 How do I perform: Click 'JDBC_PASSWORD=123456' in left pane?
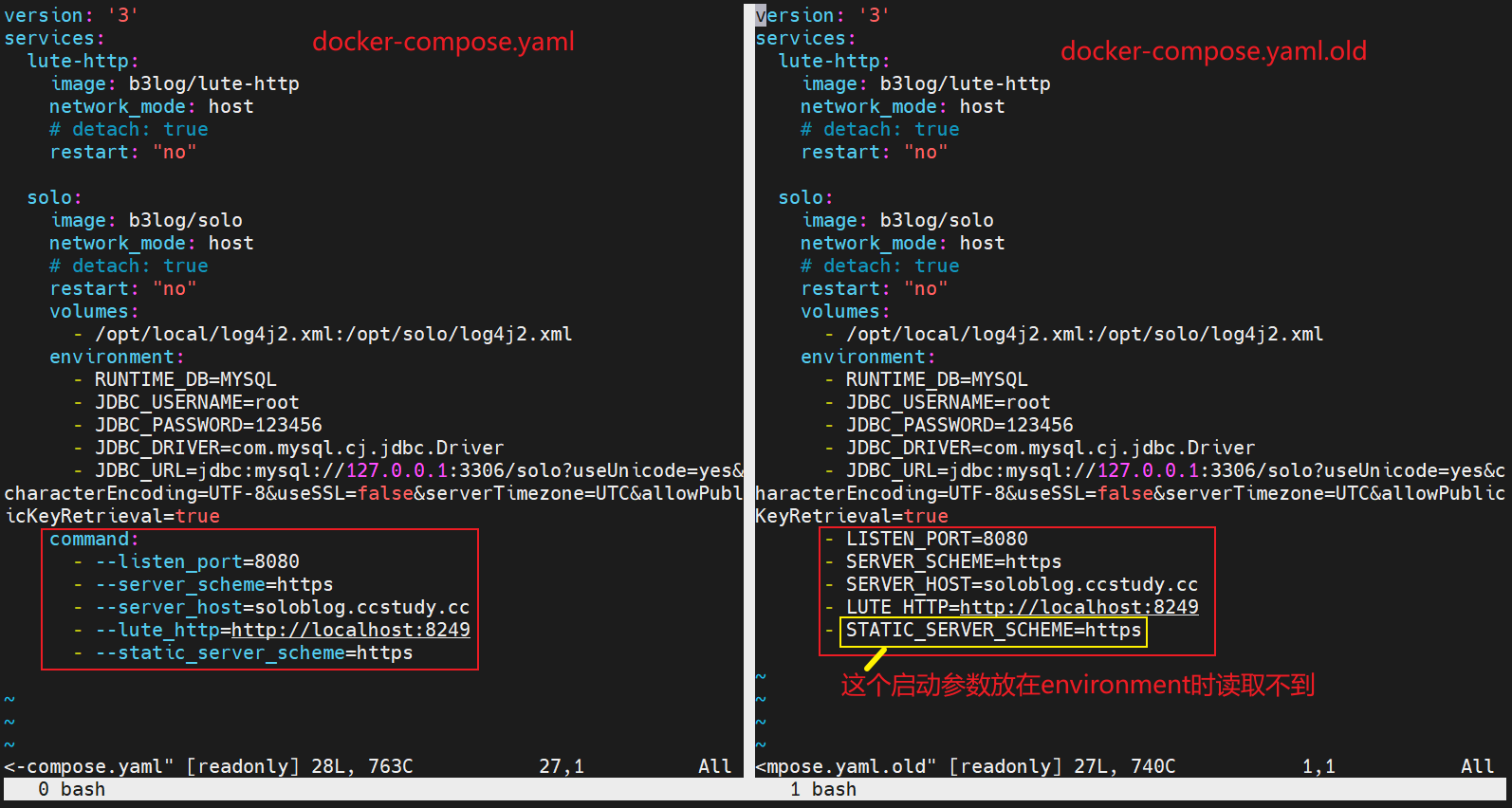[x=209, y=425]
